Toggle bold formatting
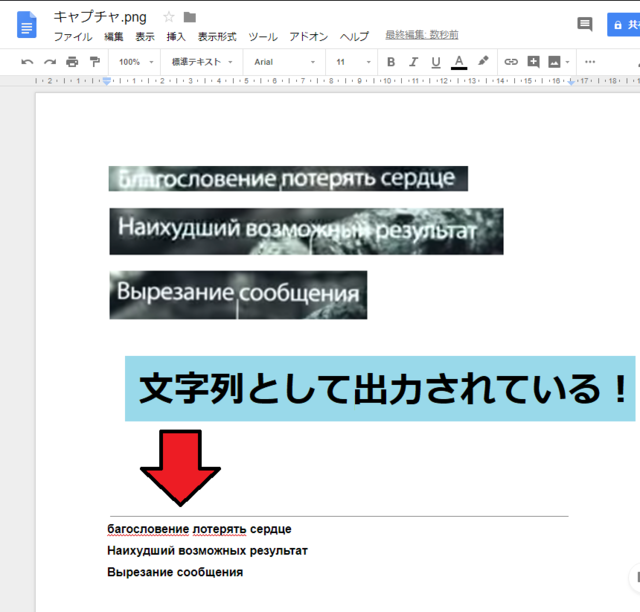 (391, 62)
